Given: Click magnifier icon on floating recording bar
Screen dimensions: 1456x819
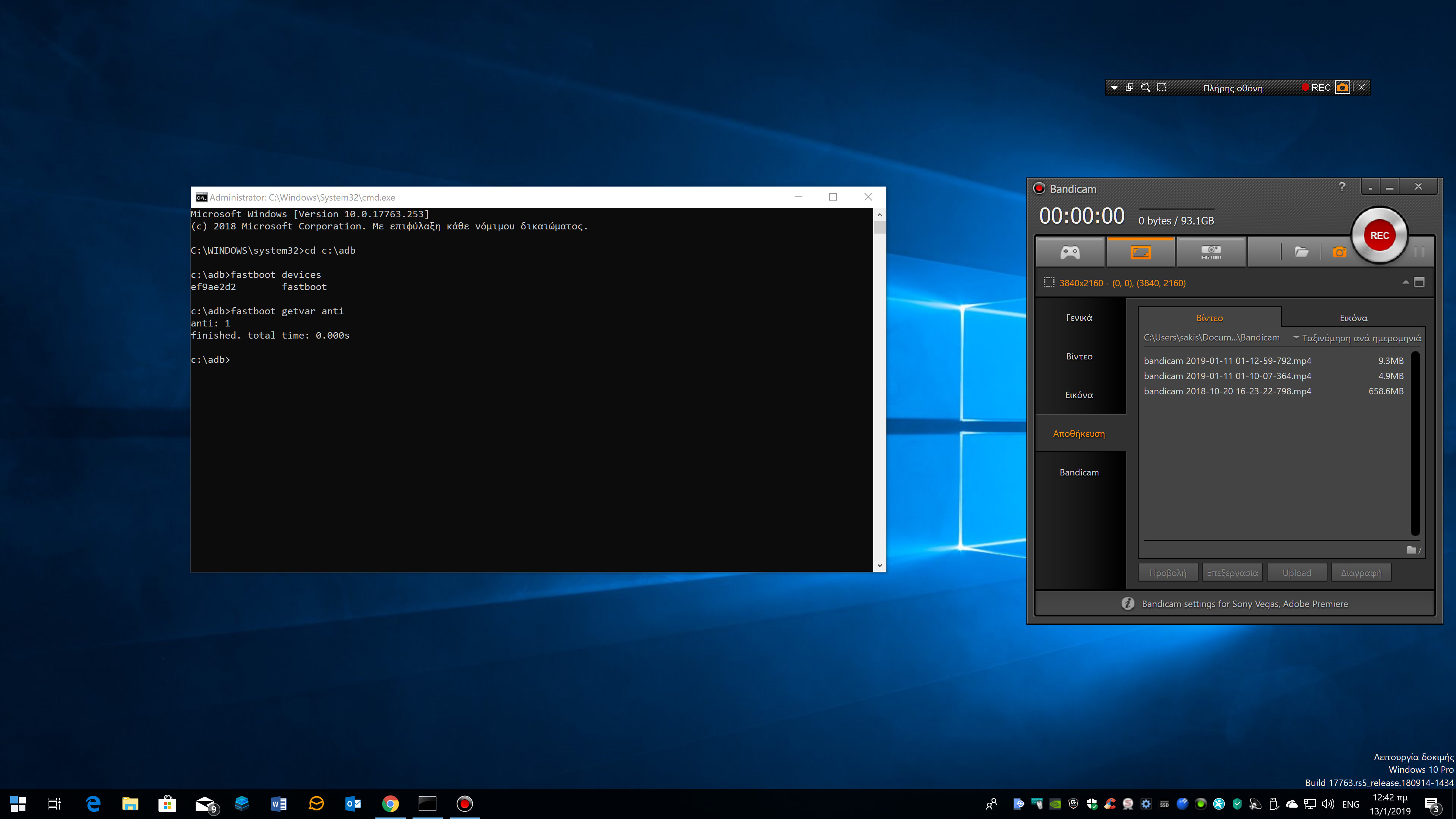Looking at the screenshot, I should (x=1145, y=88).
